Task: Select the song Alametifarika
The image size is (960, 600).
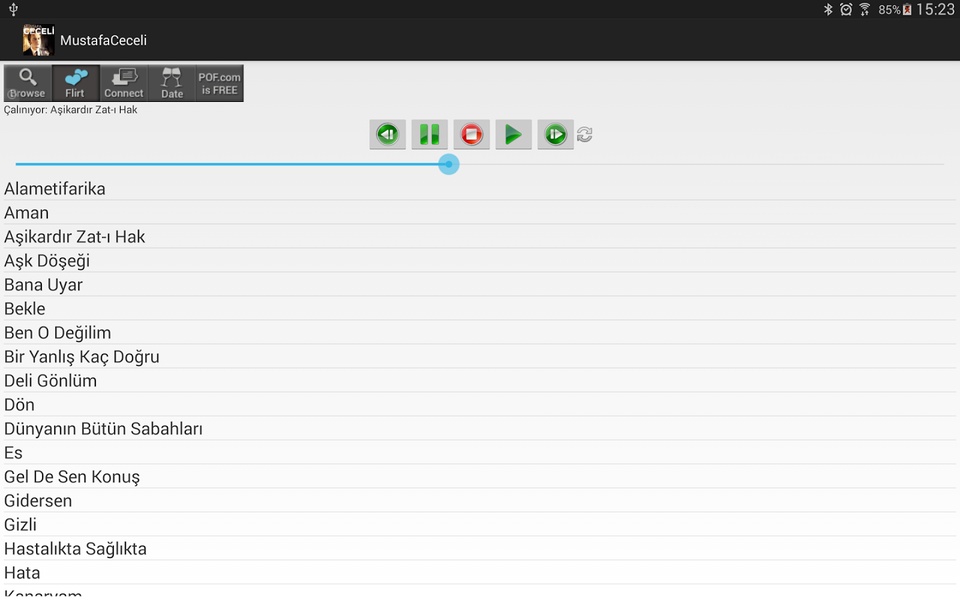Action: [x=480, y=189]
